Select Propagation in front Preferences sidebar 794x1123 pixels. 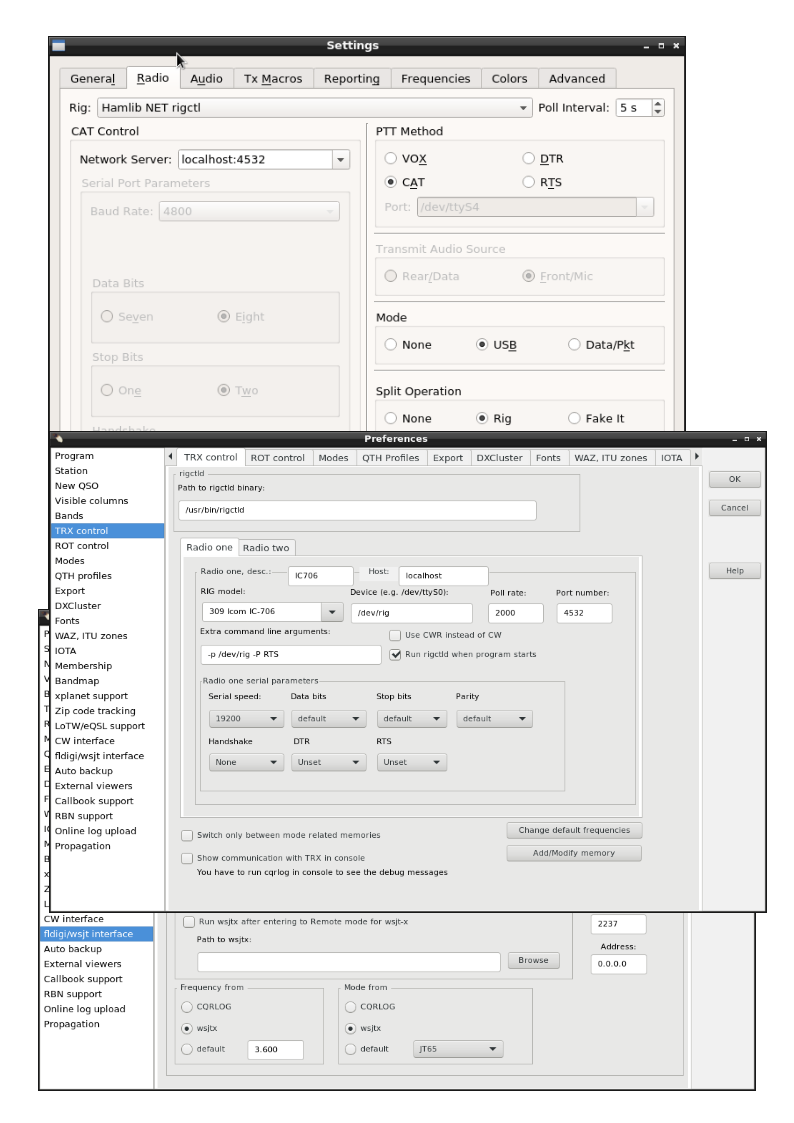82,846
